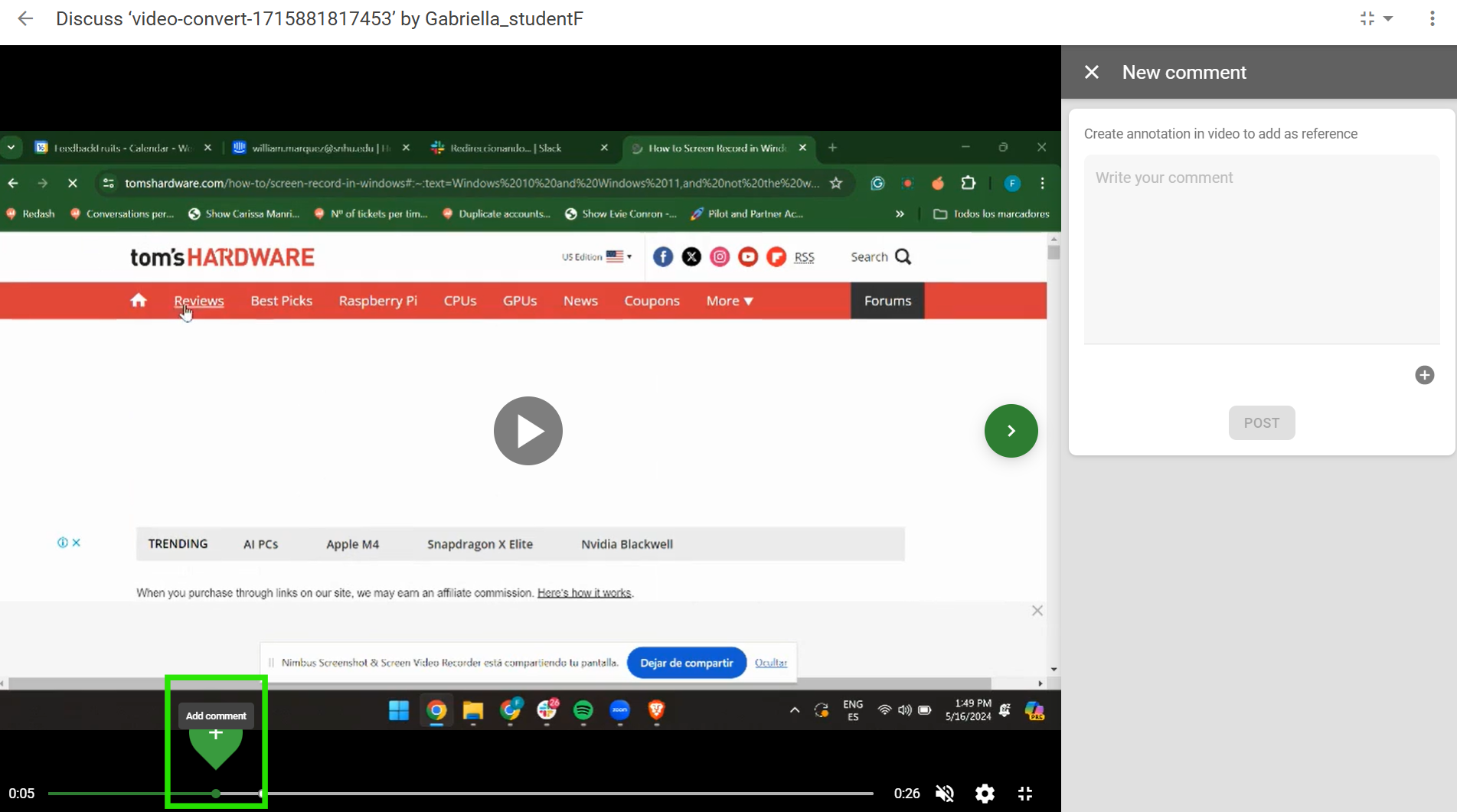1457x812 pixels.
Task: Open Coupons nav item
Action: click(652, 301)
